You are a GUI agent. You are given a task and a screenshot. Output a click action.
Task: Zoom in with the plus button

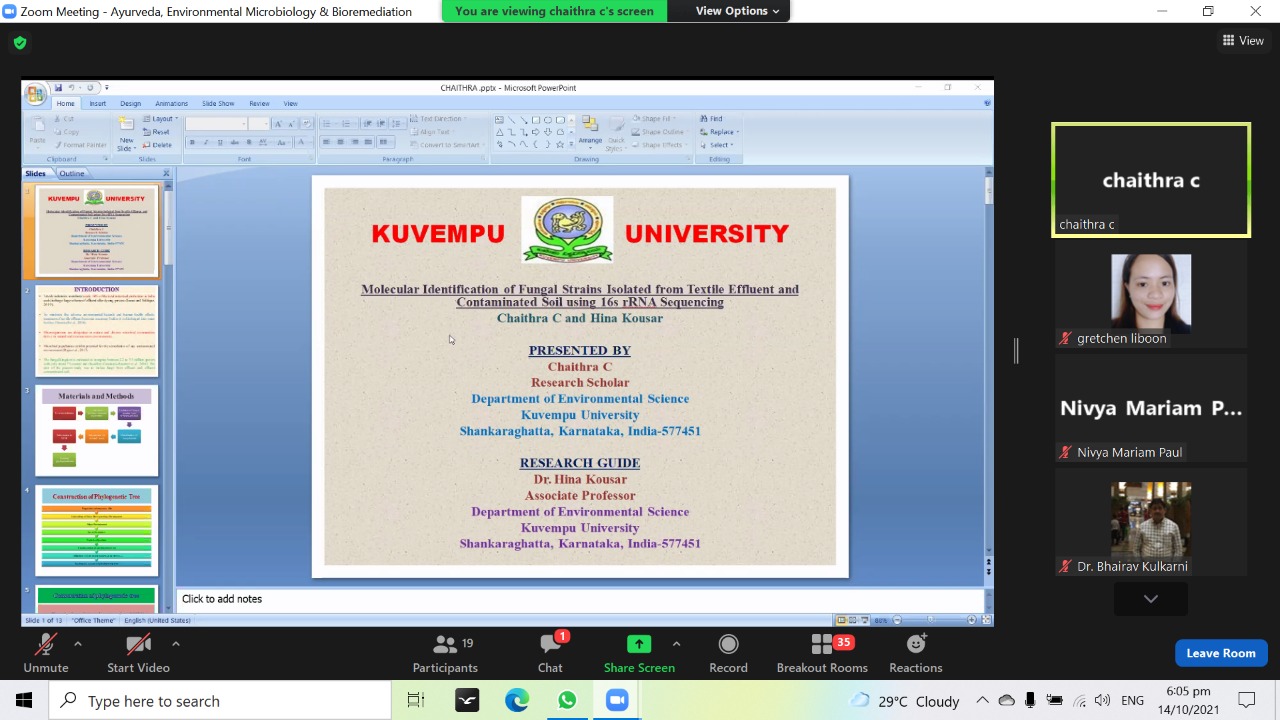coord(971,620)
